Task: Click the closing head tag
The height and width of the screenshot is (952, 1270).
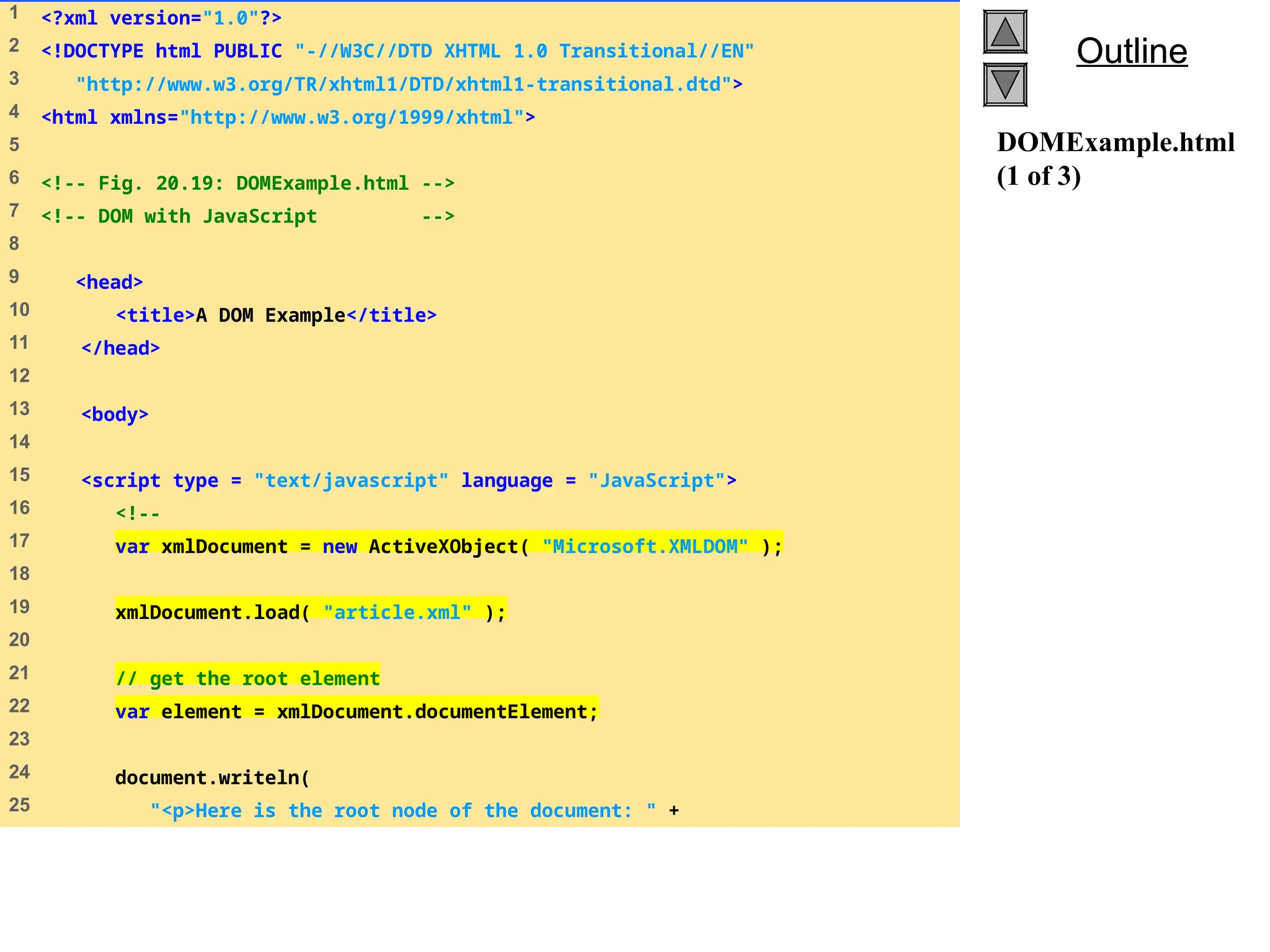Action: (121, 348)
